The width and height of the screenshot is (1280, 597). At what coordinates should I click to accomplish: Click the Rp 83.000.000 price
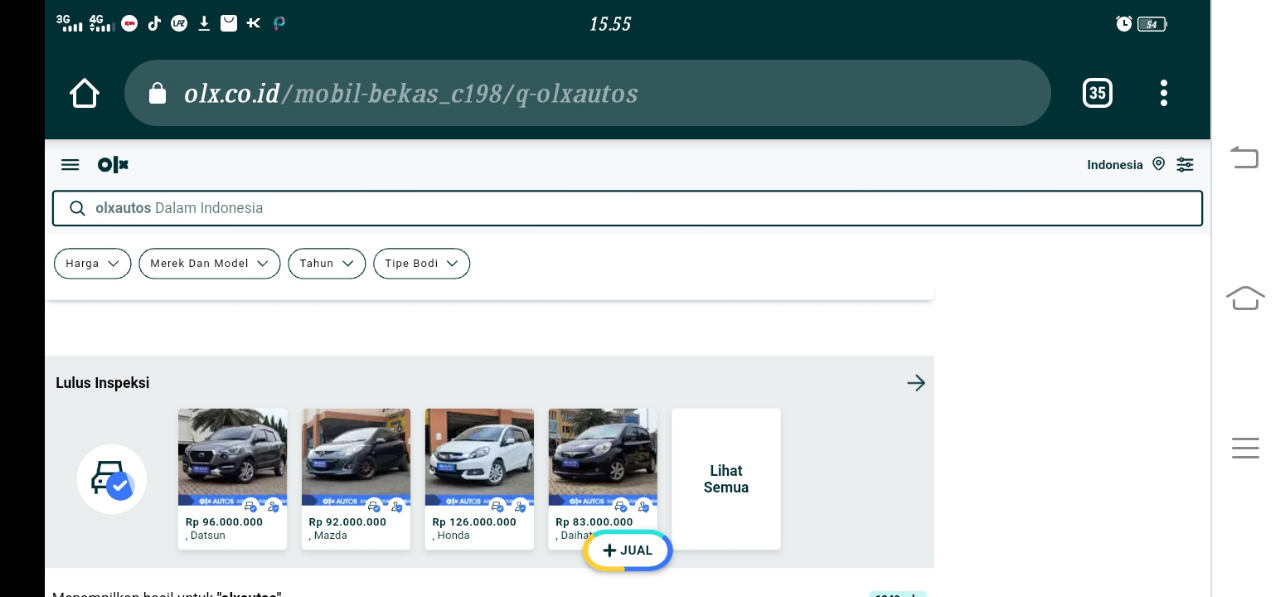click(594, 522)
